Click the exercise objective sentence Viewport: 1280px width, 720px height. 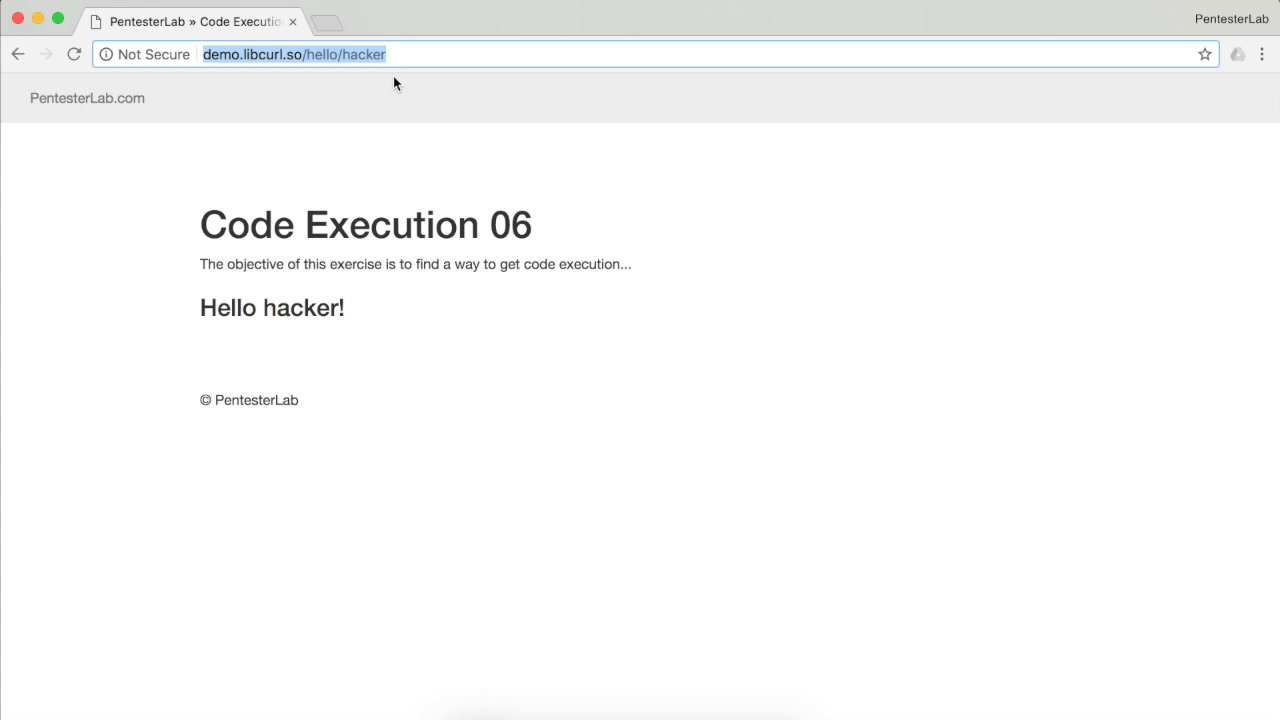coord(415,264)
